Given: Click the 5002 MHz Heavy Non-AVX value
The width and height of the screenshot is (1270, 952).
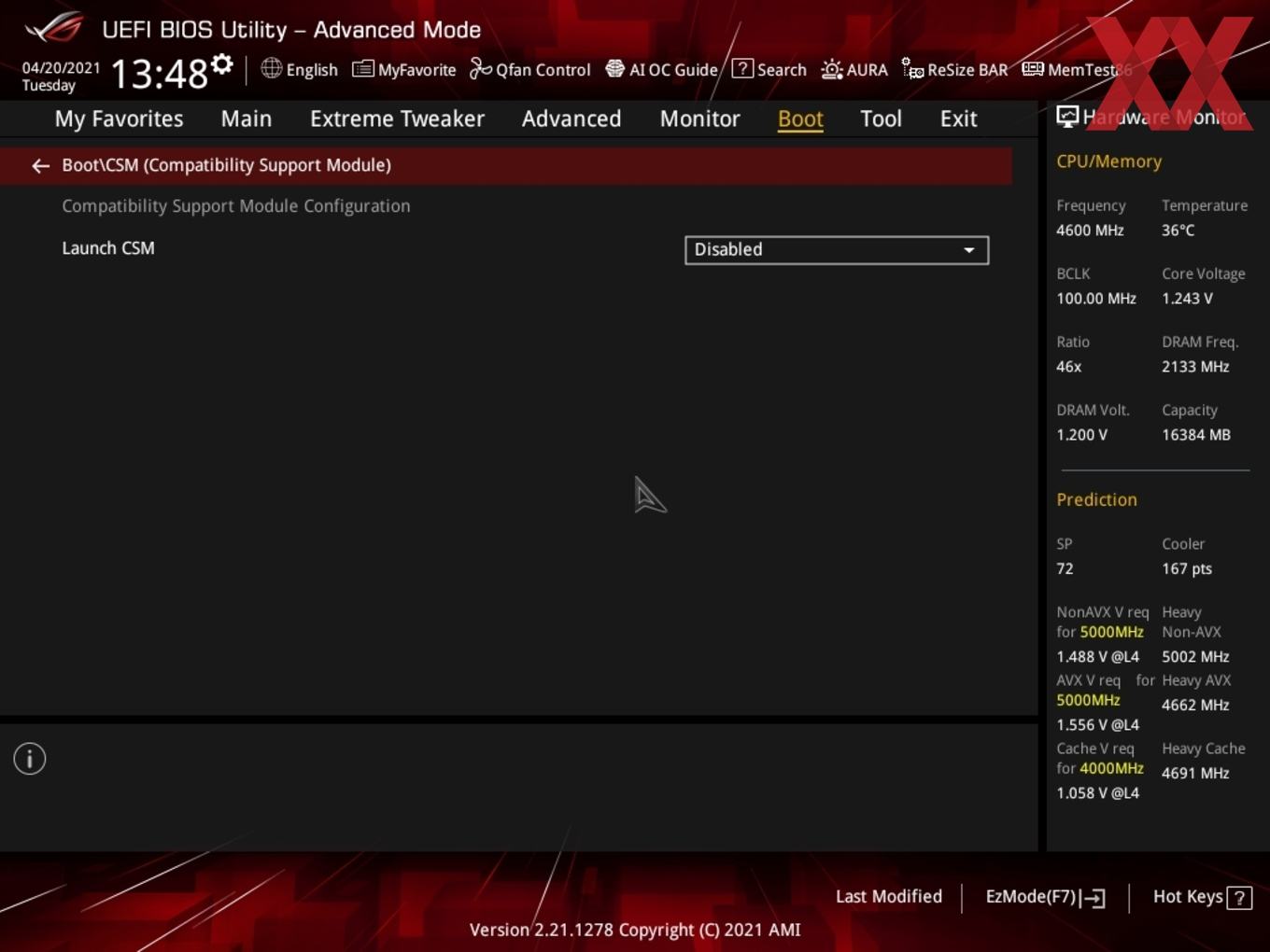Looking at the screenshot, I should [x=1195, y=657].
